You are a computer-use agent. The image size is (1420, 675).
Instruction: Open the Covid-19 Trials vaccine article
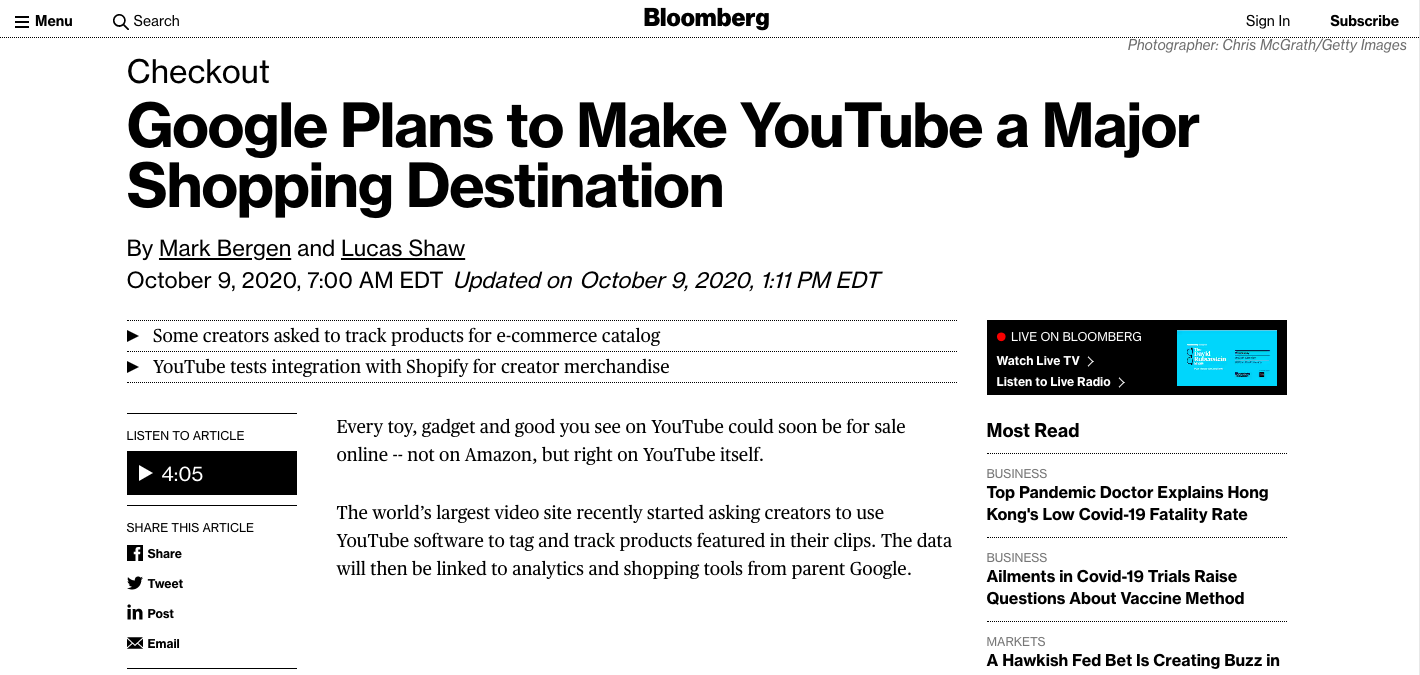pyautogui.click(x=1115, y=587)
